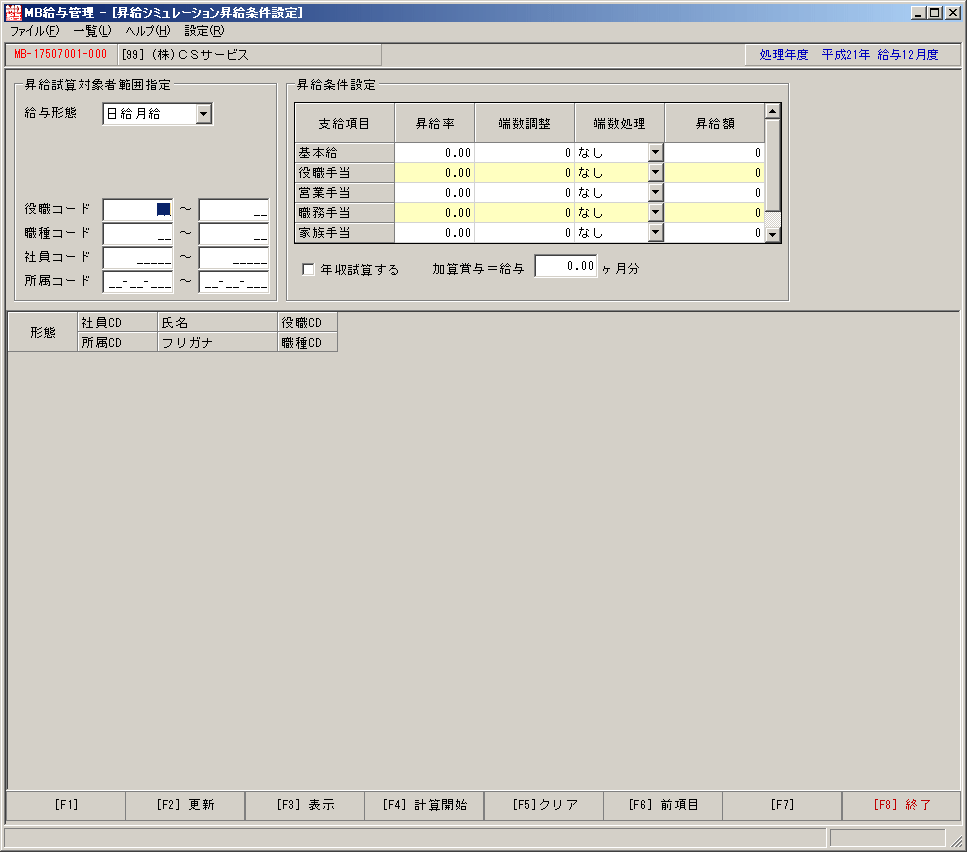Expand 端数処理 dropdown for 家族手当 row

(x=656, y=232)
